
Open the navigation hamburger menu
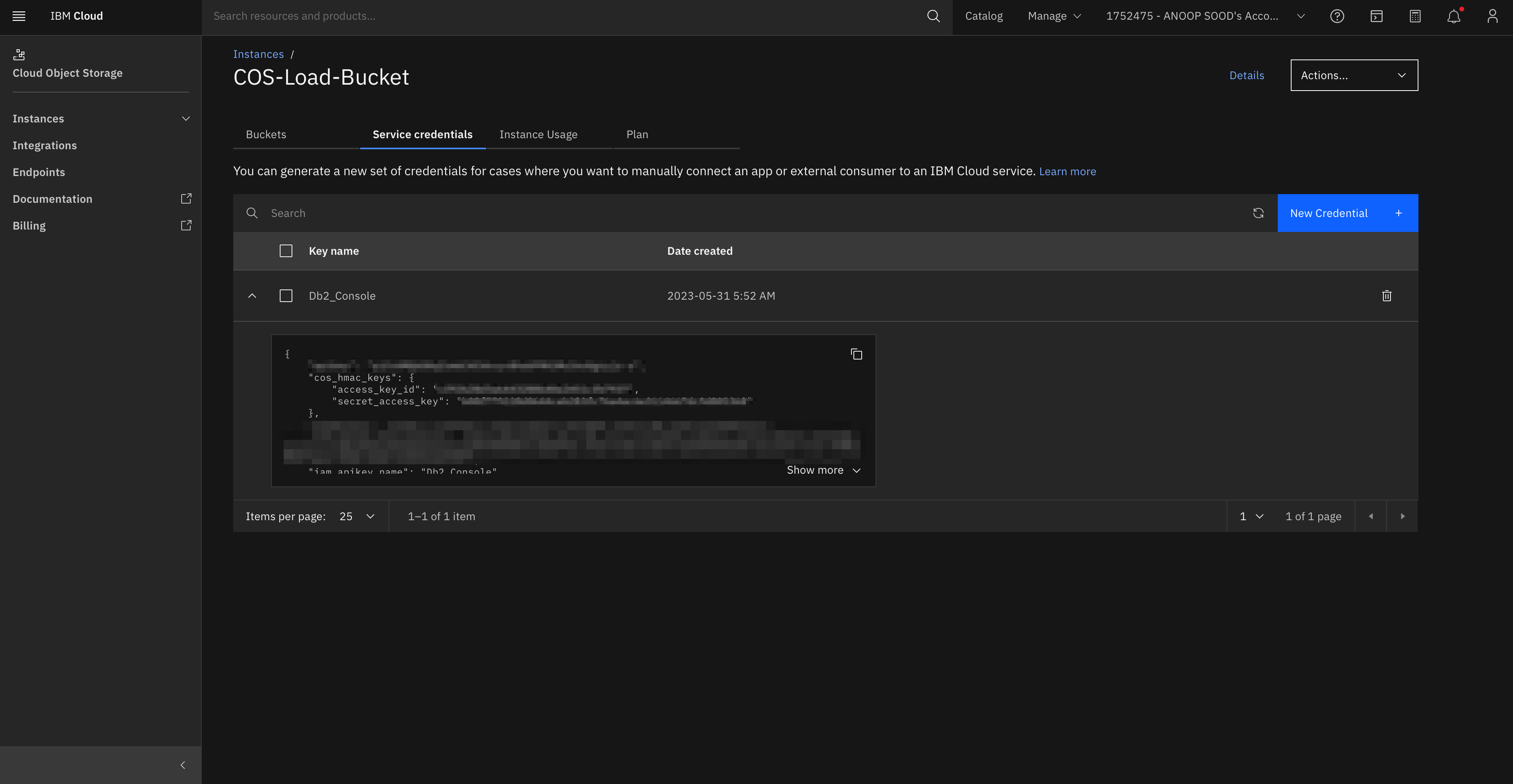pyautogui.click(x=19, y=16)
